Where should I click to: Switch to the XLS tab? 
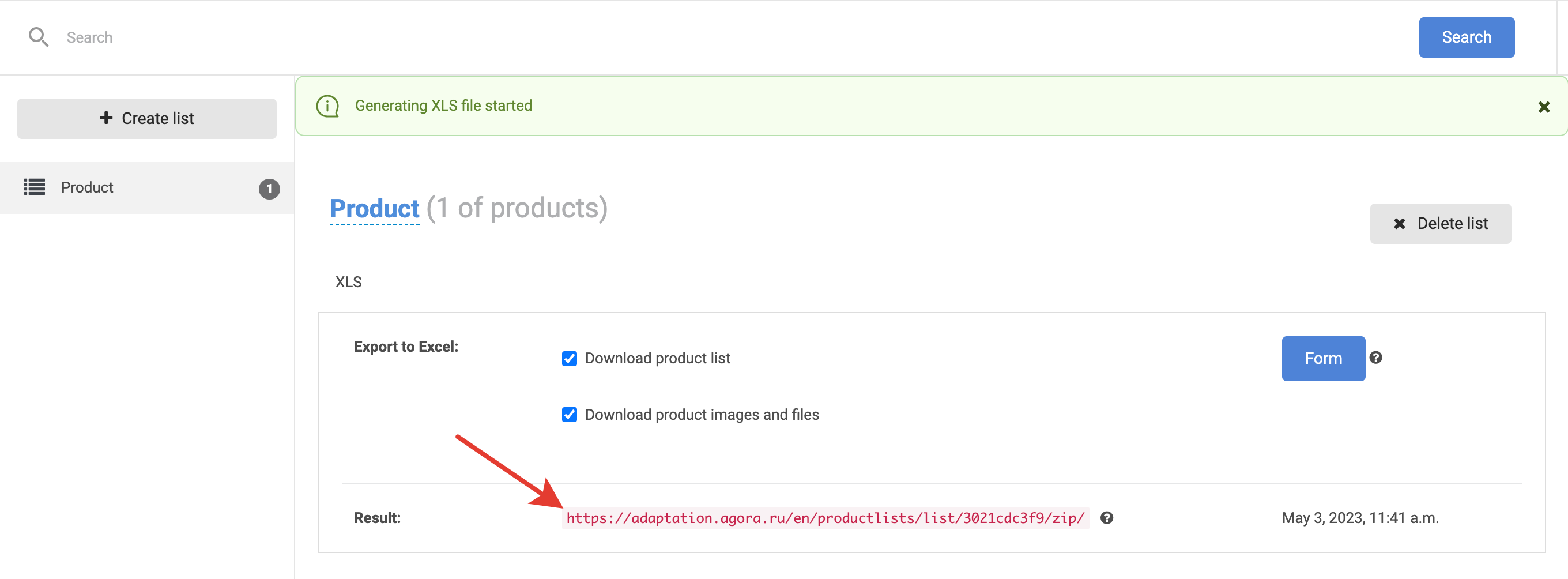(x=348, y=282)
